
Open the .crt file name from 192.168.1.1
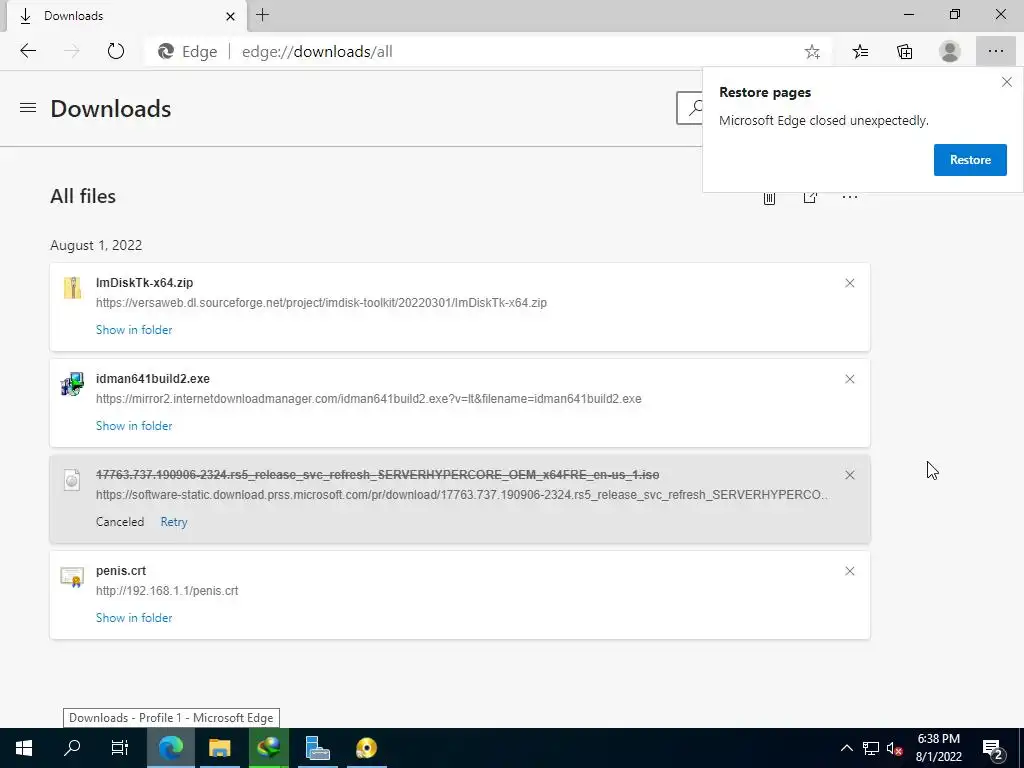point(121,571)
